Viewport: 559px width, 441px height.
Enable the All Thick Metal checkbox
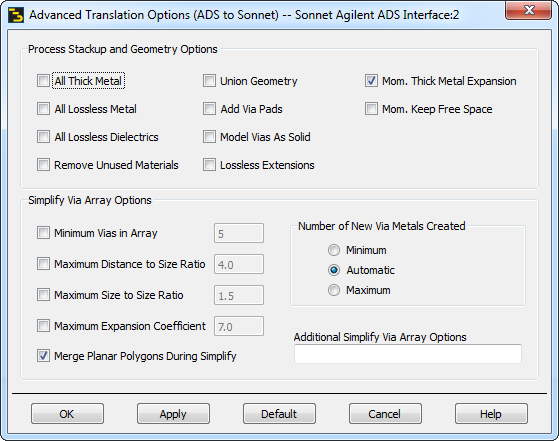point(43,81)
